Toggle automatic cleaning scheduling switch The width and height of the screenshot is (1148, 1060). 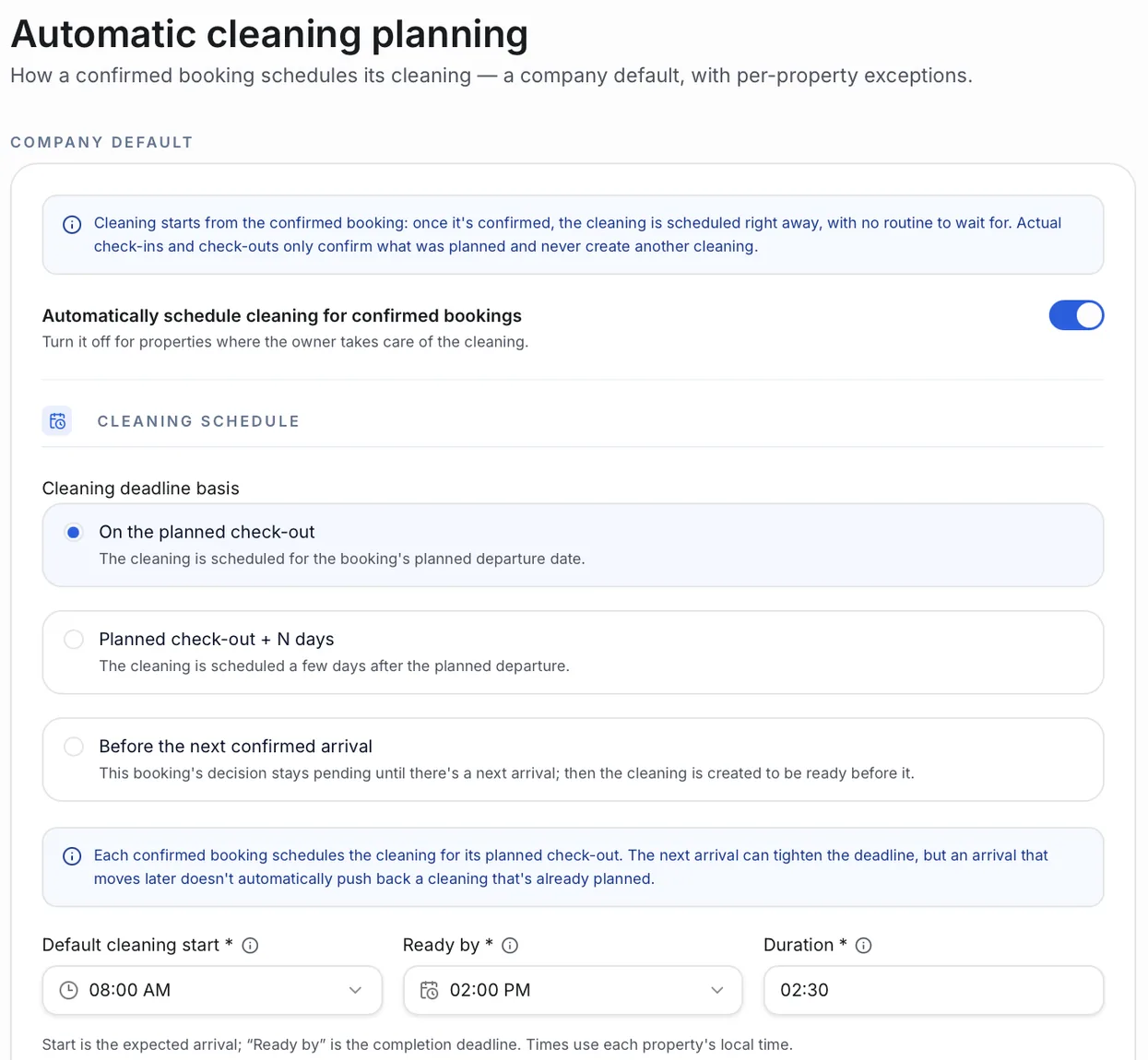1076,315
